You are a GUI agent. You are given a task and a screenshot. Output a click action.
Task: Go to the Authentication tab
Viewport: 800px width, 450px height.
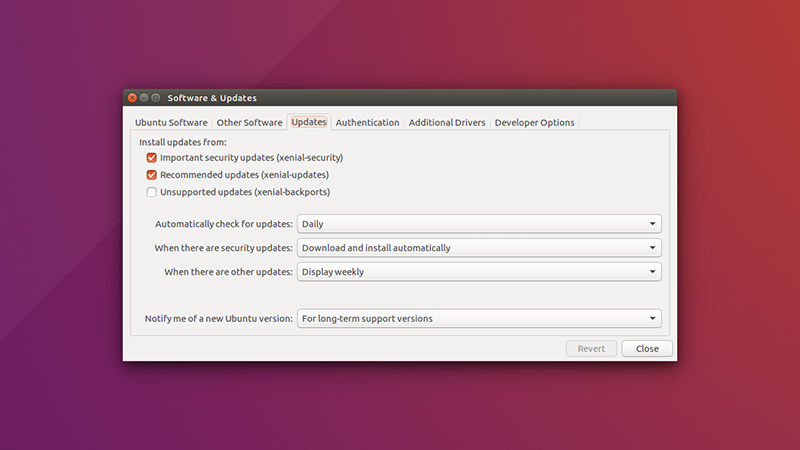coord(367,123)
